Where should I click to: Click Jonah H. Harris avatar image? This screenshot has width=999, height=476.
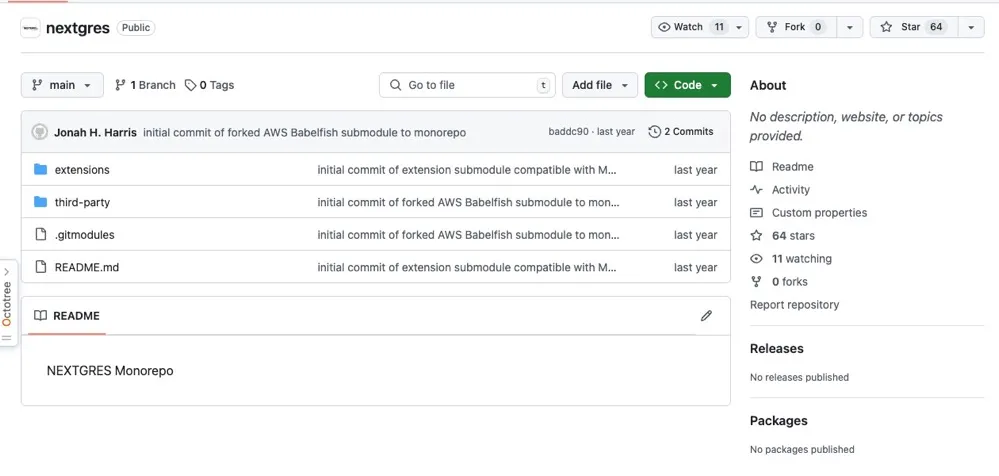40,132
